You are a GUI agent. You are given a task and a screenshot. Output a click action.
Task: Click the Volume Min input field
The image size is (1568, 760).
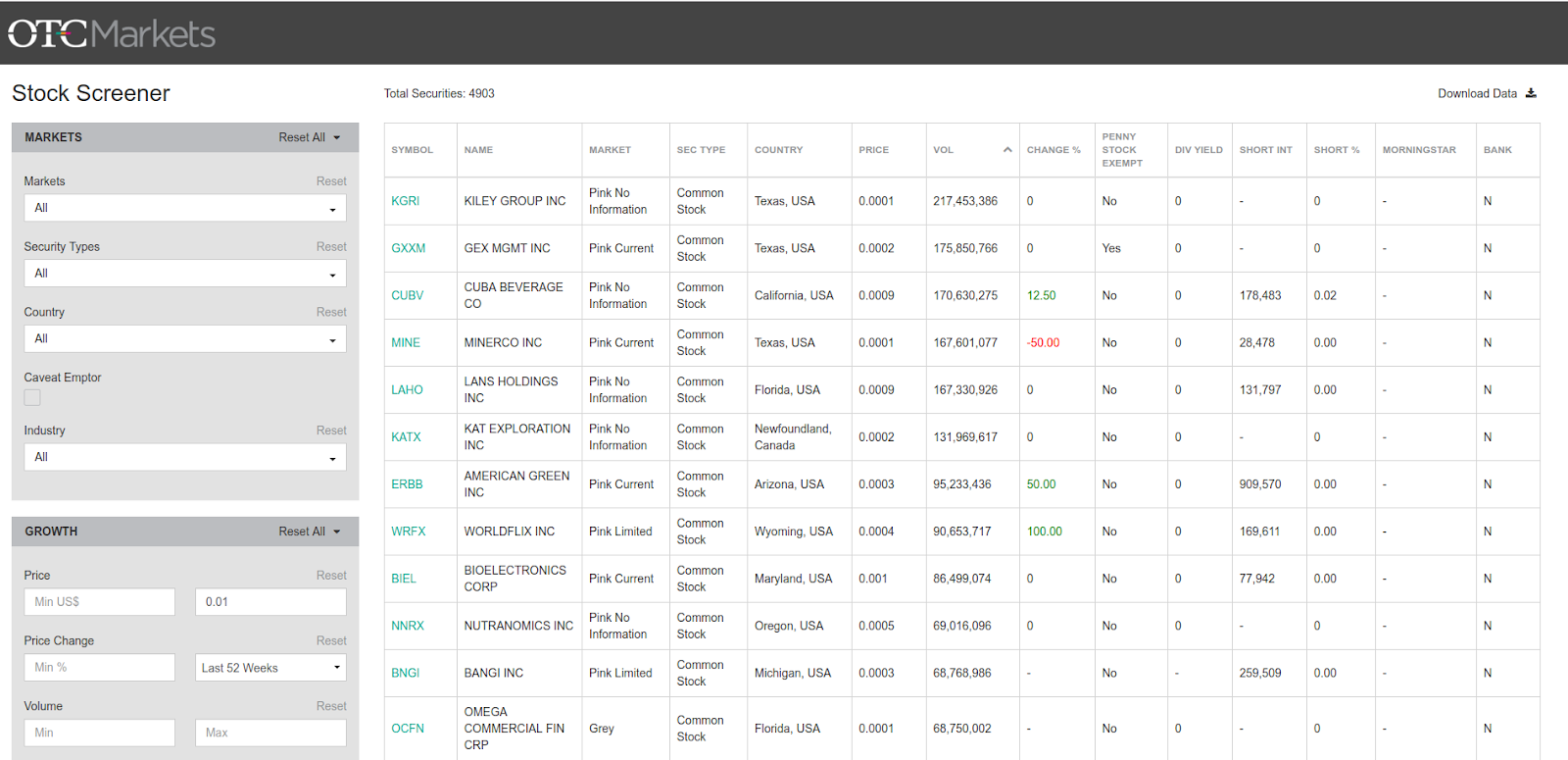(x=99, y=733)
